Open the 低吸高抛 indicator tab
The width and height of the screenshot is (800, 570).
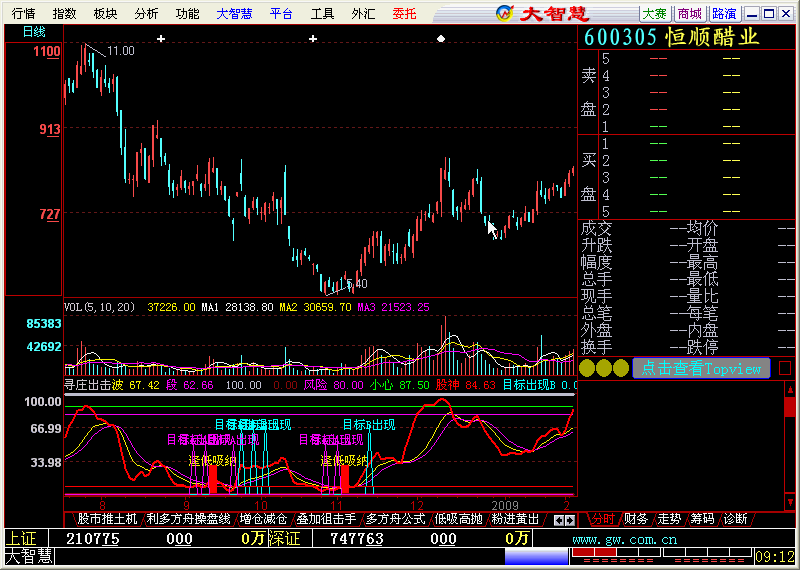[459, 519]
